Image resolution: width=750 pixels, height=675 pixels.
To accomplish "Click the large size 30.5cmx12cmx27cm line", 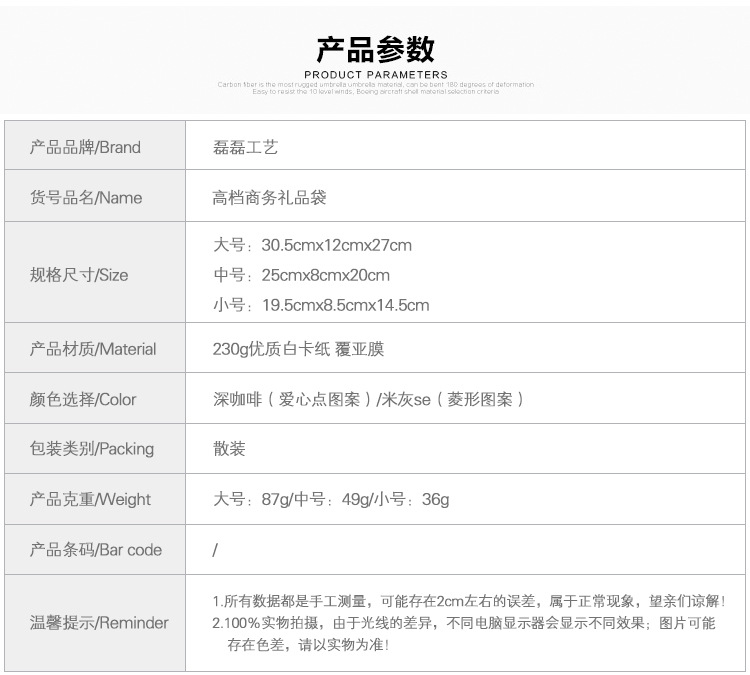I will coord(312,245).
